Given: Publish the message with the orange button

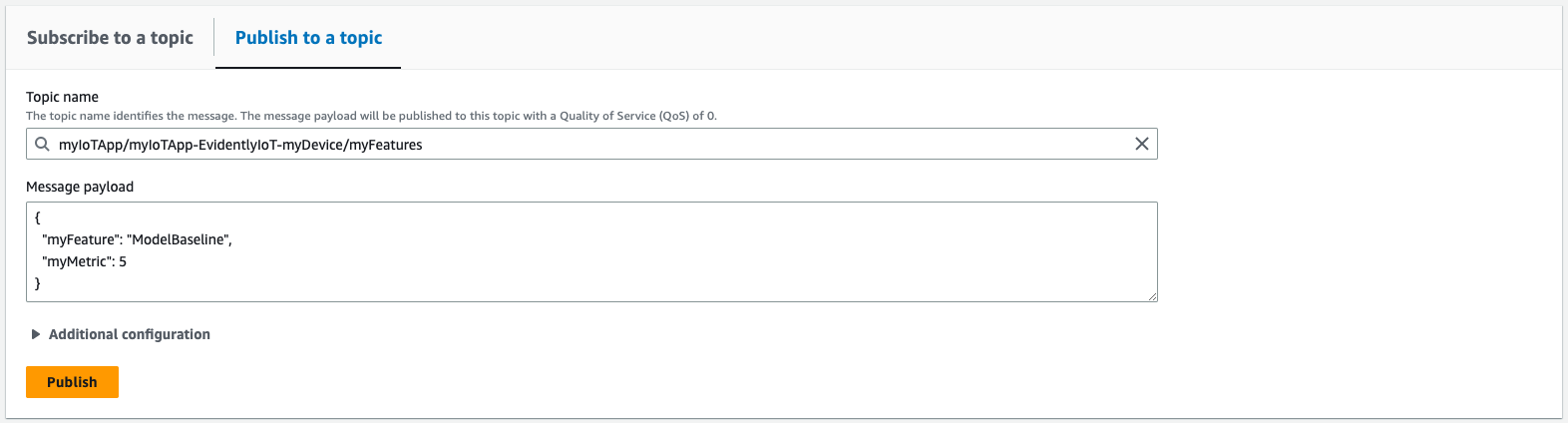Looking at the screenshot, I should (x=72, y=382).
